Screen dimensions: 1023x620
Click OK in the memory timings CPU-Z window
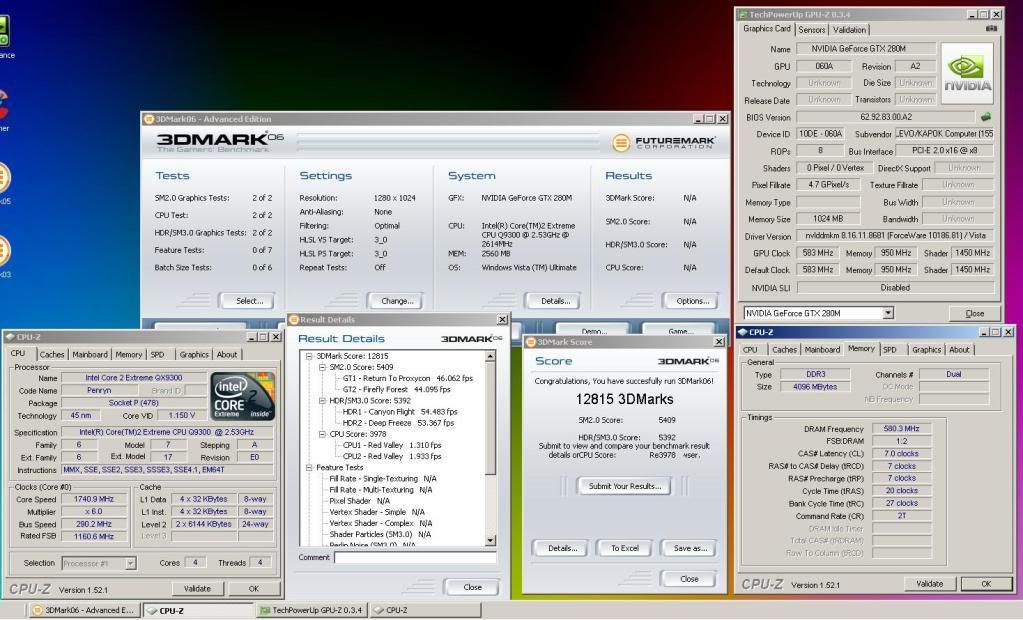click(986, 584)
